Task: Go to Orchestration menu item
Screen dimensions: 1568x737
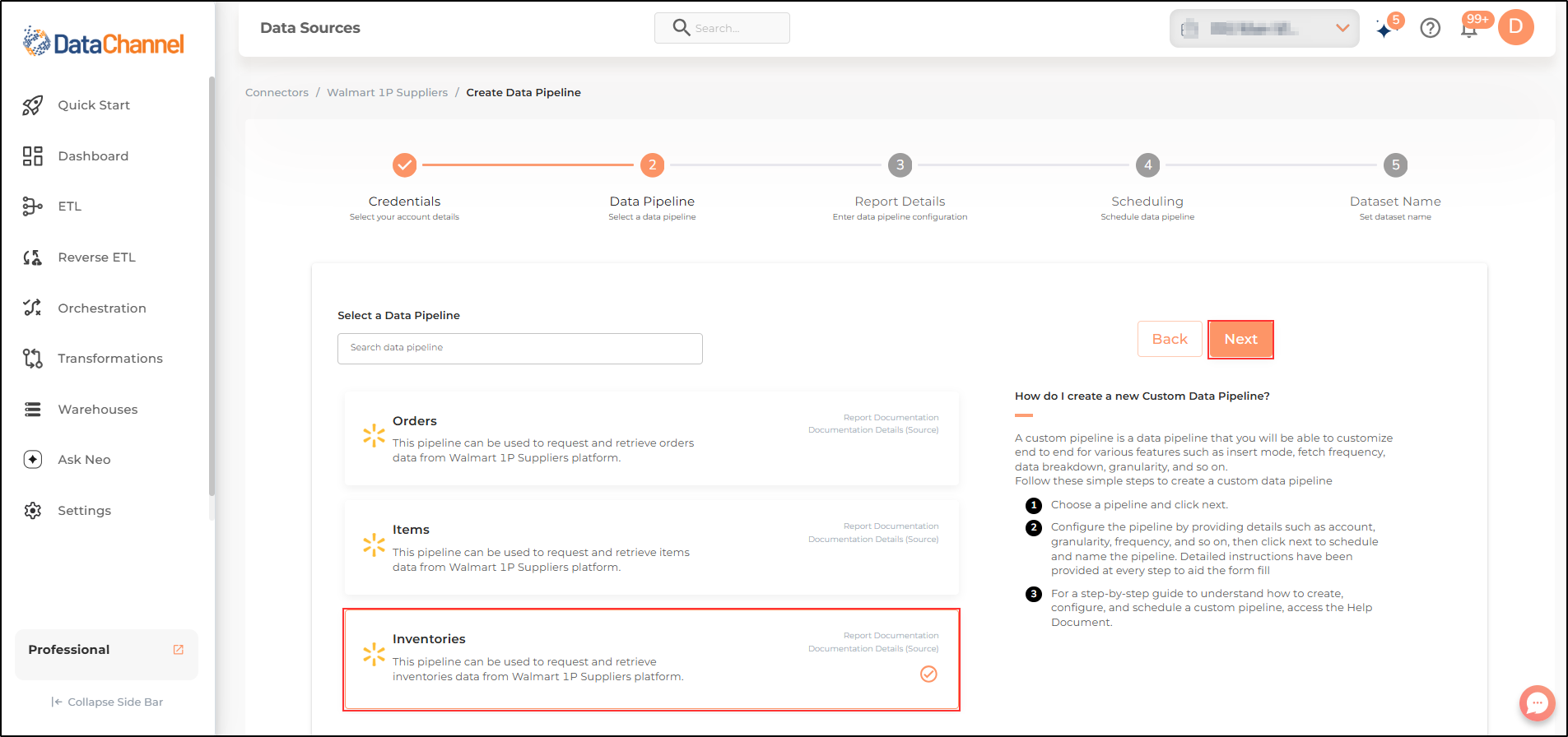Action: click(102, 308)
